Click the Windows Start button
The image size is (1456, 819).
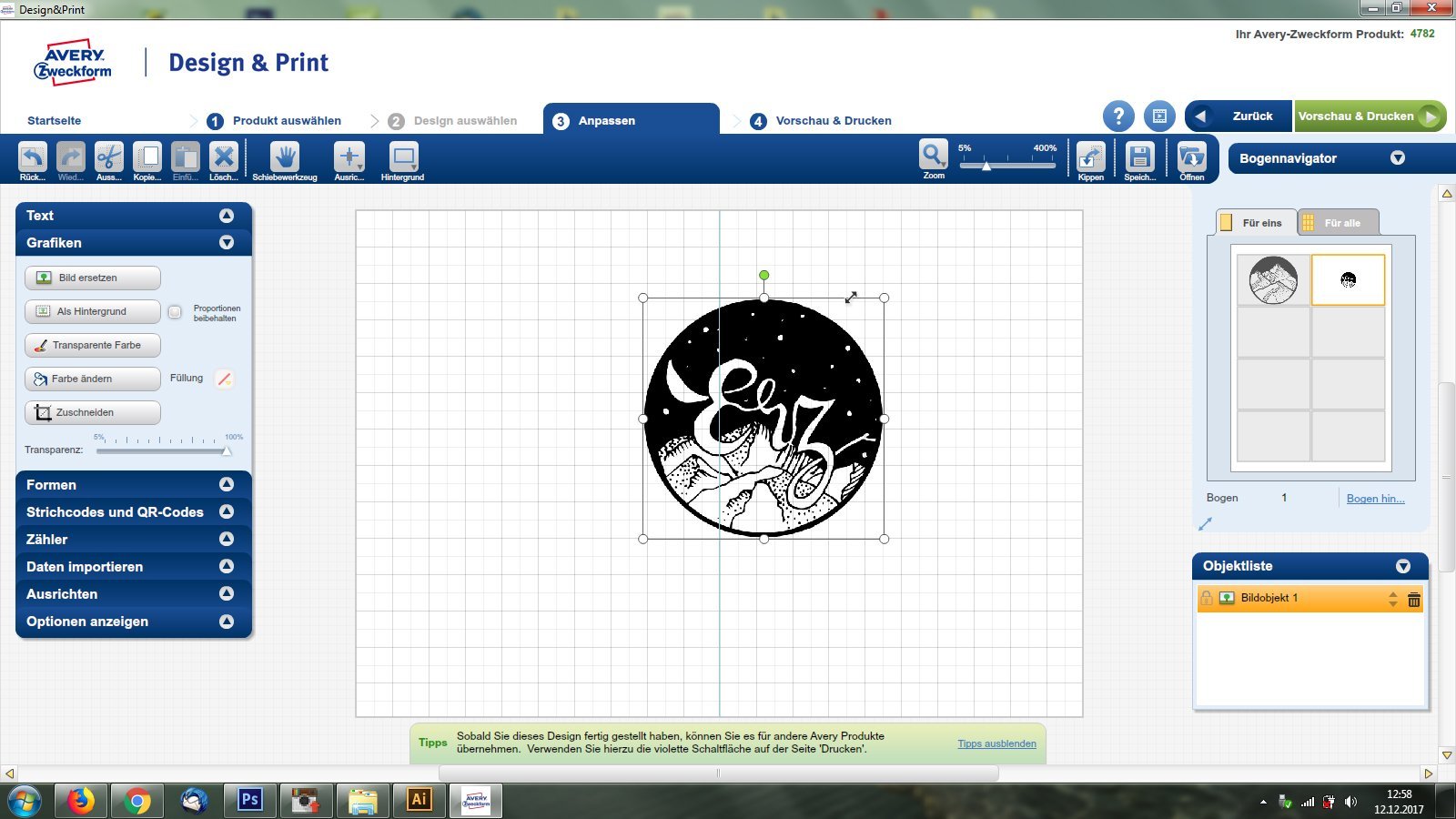[x=25, y=801]
